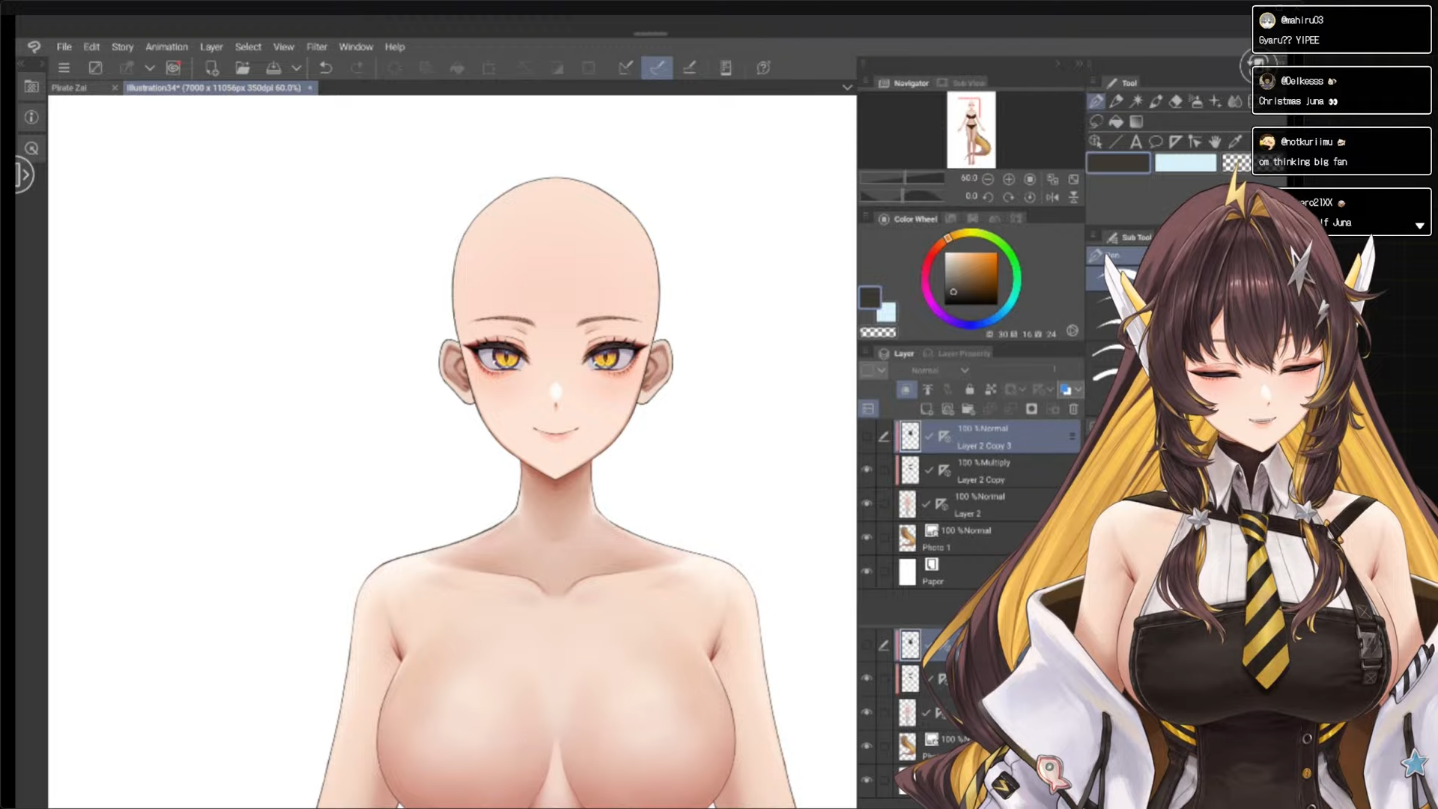The height and width of the screenshot is (809, 1438).
Task: Pick the Eyedropper tool
Action: 1235,142
